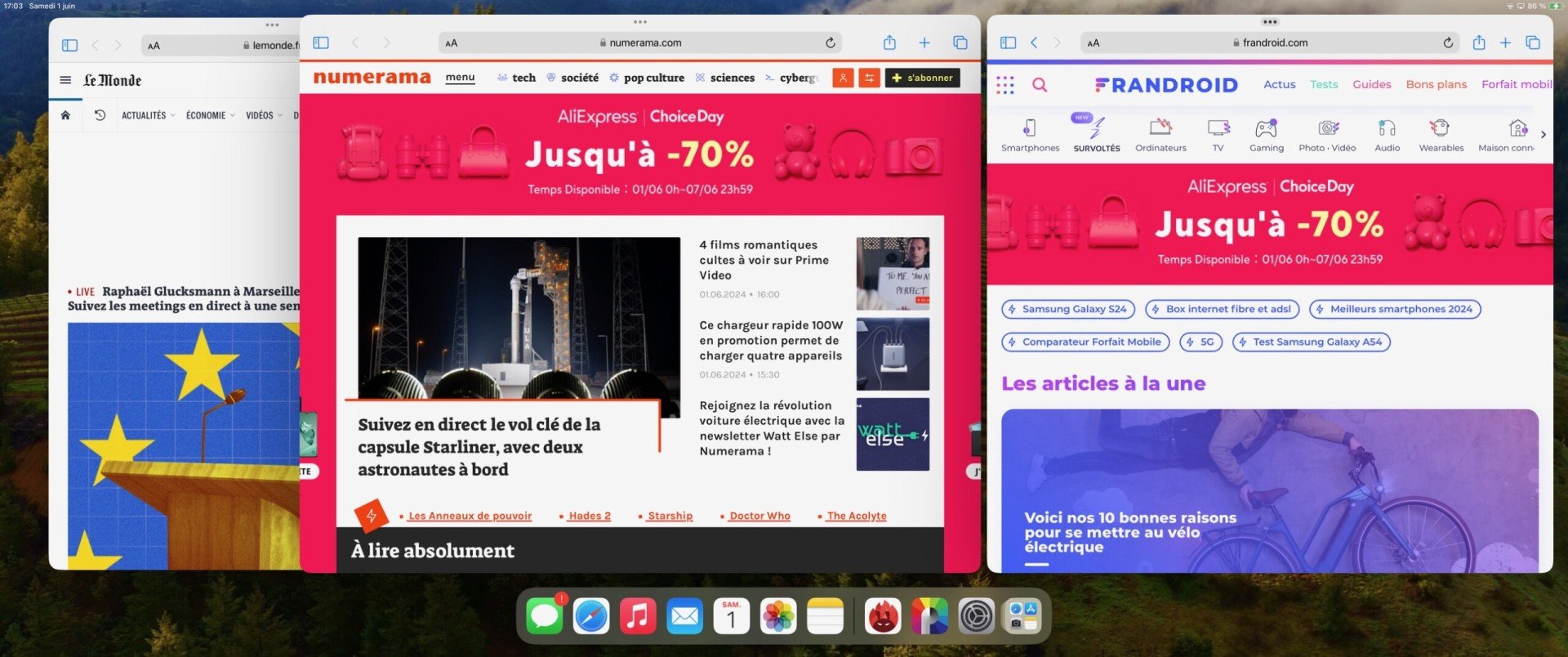Show tab overview in numerama window
Image resolution: width=1568 pixels, height=657 pixels.
click(x=960, y=42)
